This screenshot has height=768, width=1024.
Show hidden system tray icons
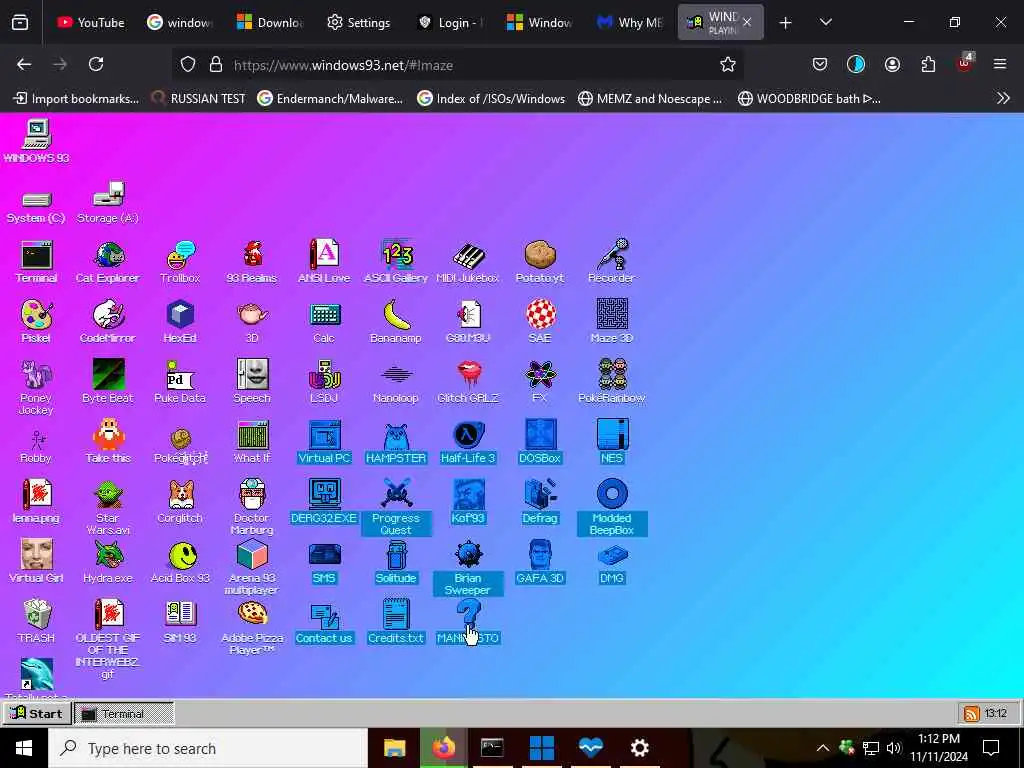tap(823, 748)
